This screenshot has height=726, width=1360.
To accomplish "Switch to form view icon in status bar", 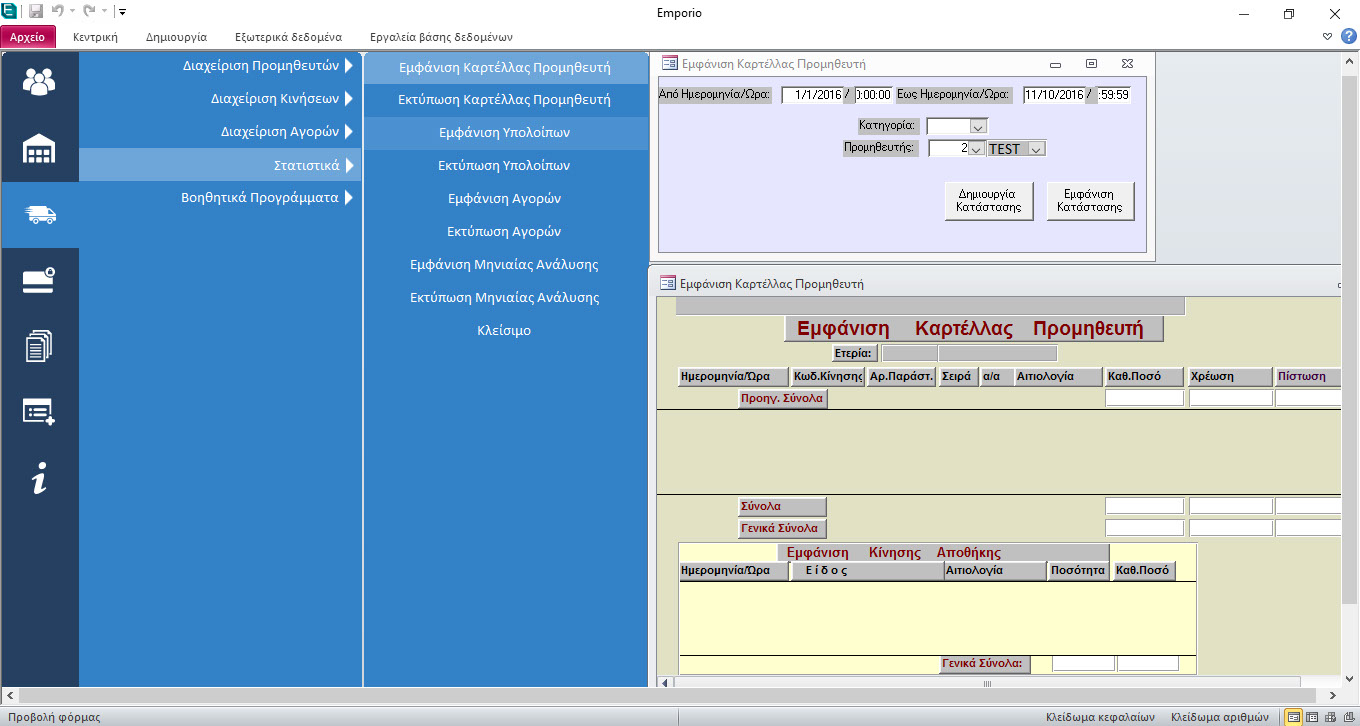I will click(x=1294, y=717).
